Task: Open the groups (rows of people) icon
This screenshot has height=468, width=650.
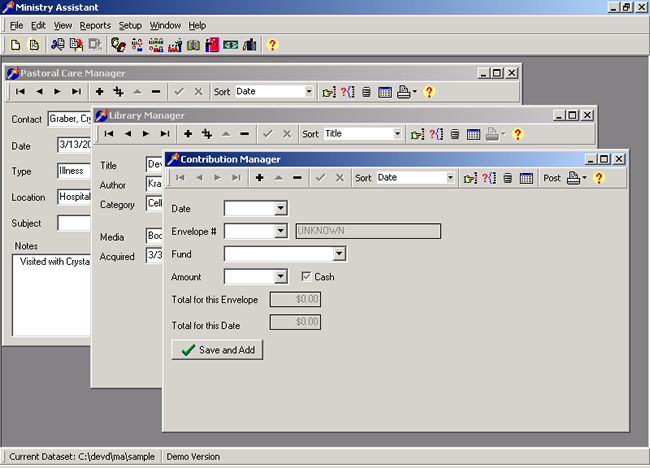Action: point(156,45)
